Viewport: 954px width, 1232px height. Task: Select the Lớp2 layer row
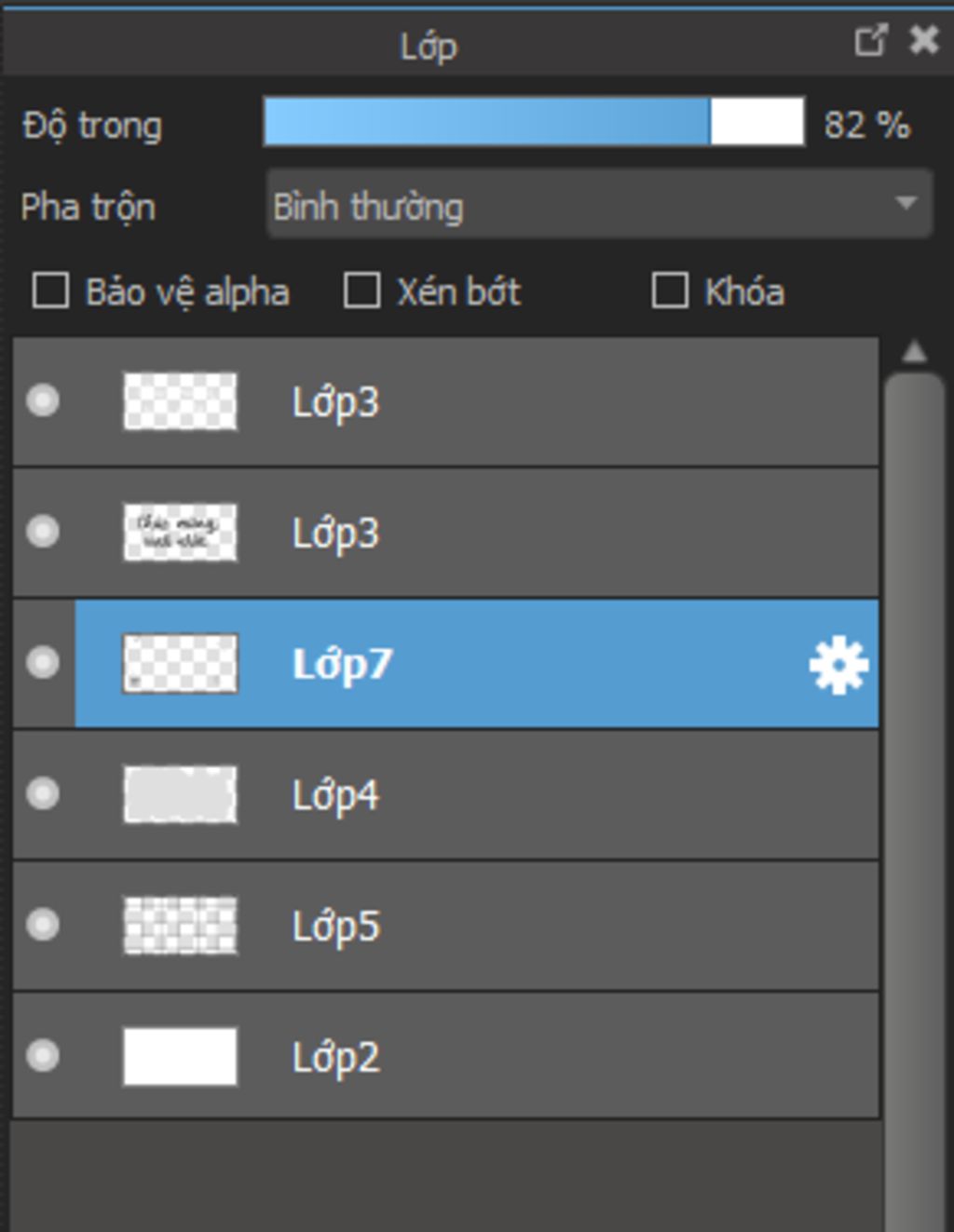tap(446, 1056)
